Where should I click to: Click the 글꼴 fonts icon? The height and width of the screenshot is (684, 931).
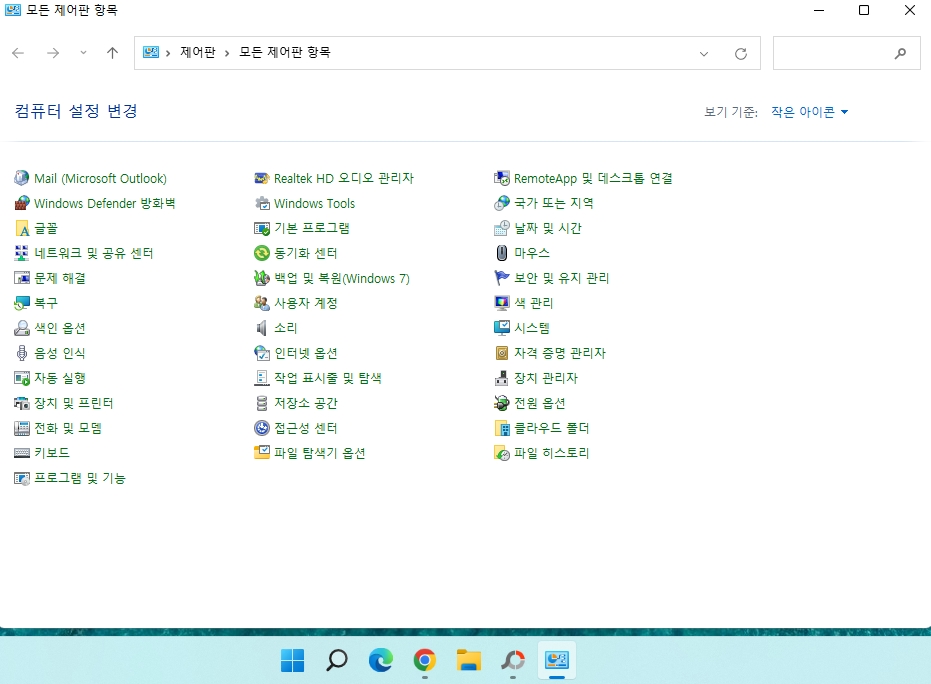click(21, 228)
